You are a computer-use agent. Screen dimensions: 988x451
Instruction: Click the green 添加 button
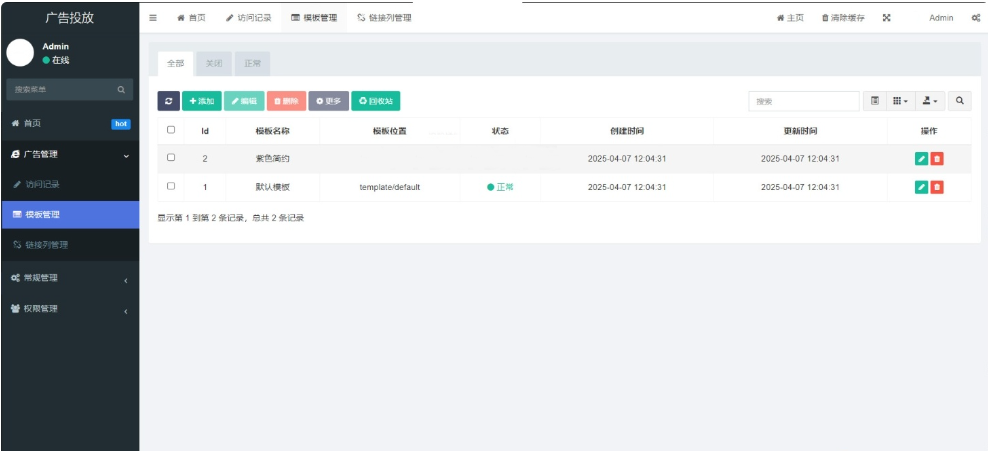click(202, 101)
